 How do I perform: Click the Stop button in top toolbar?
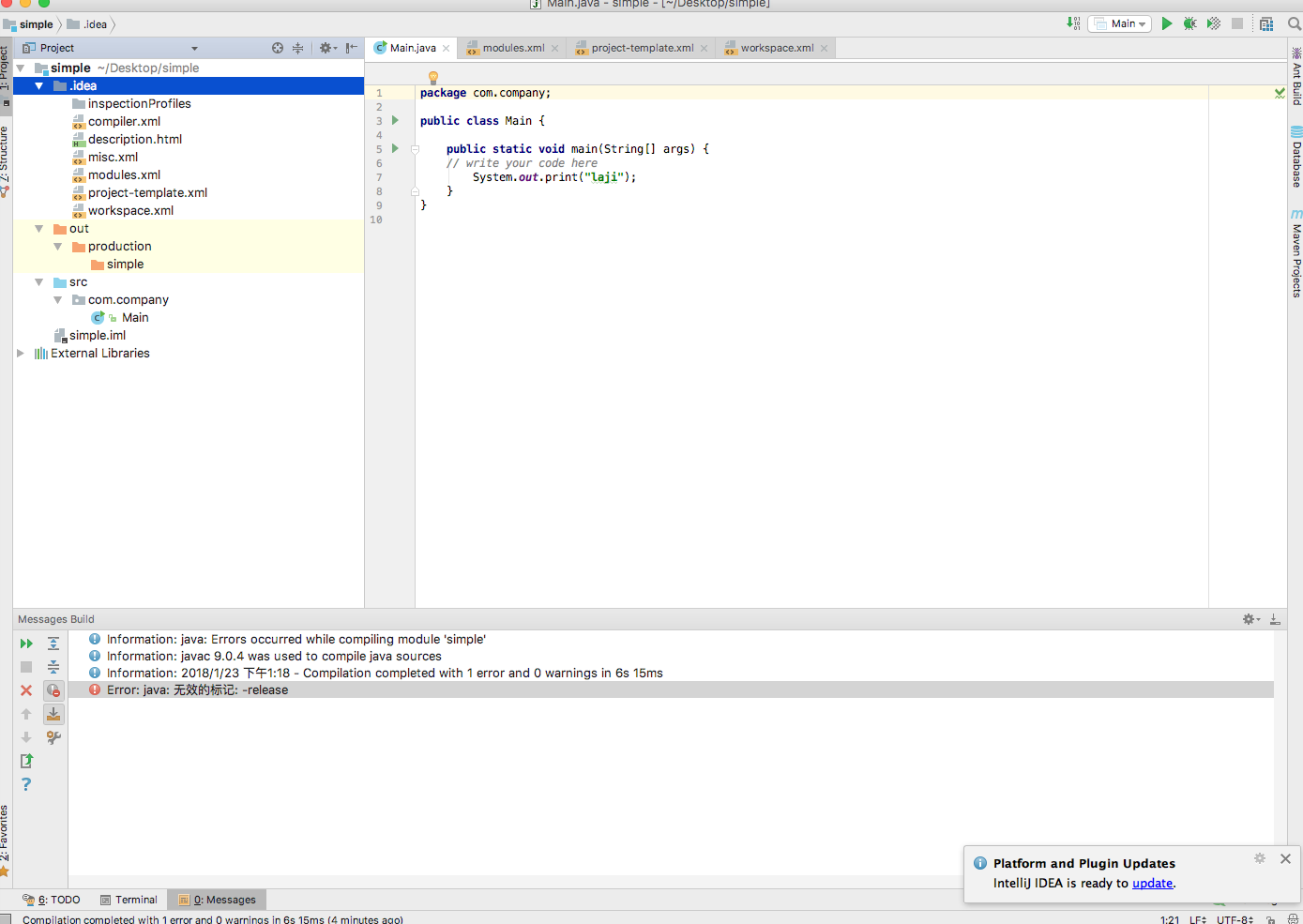[x=1237, y=23]
